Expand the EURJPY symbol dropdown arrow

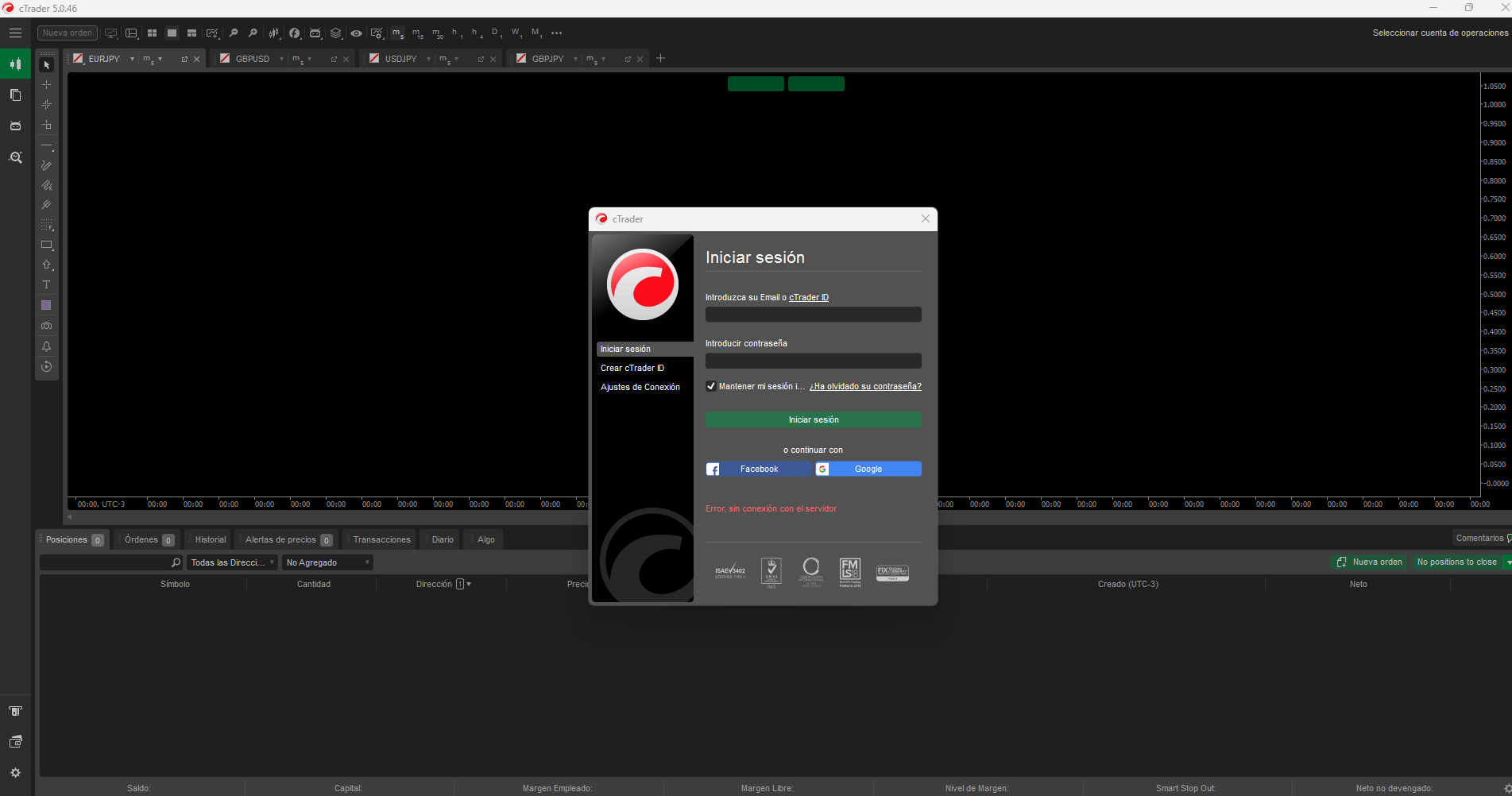[132, 59]
